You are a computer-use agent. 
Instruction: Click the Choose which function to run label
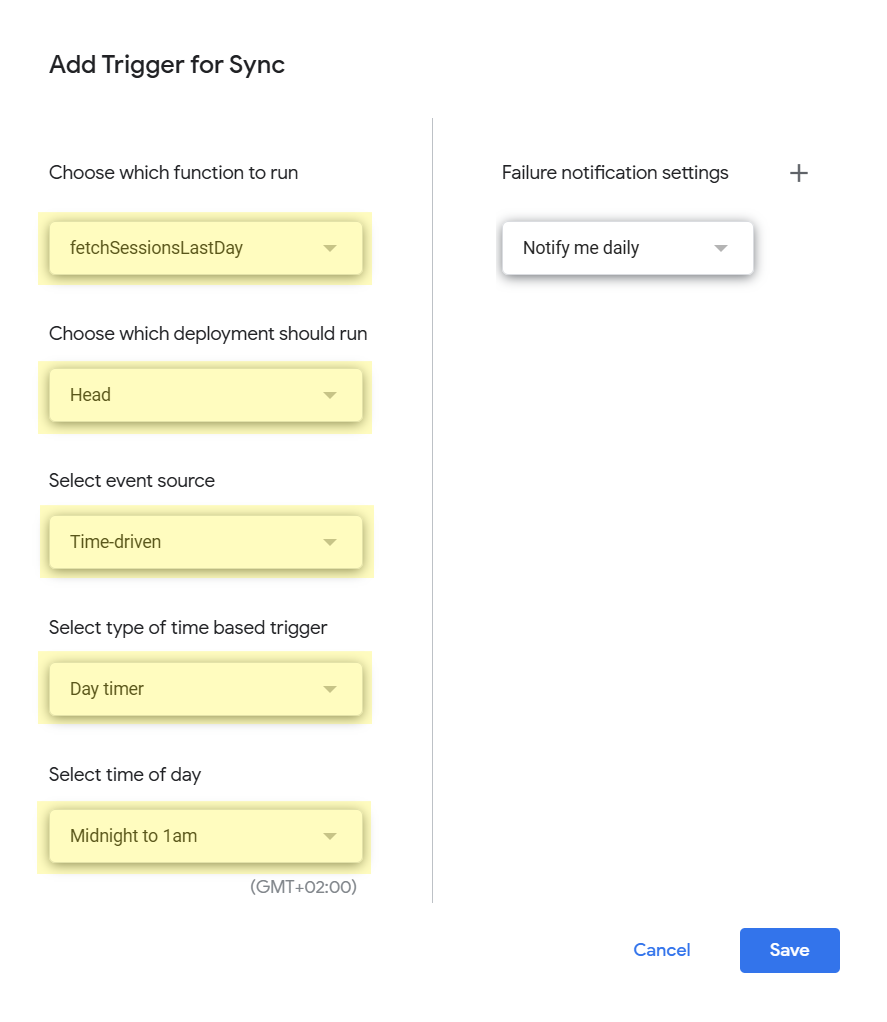(173, 173)
